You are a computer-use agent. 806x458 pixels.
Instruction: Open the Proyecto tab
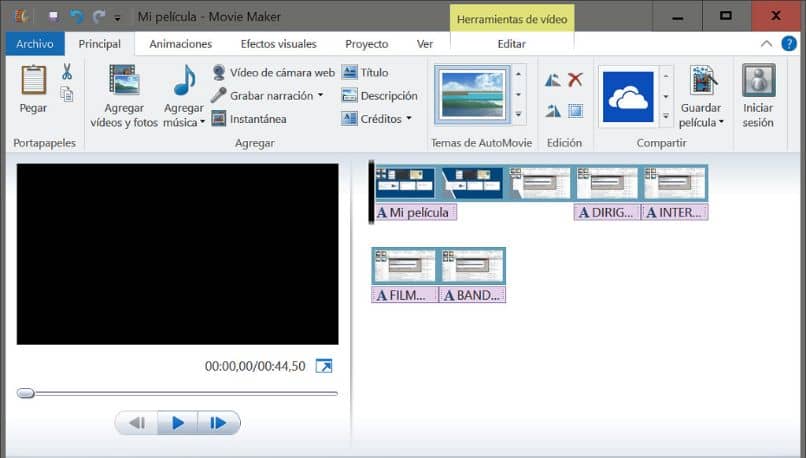[367, 44]
